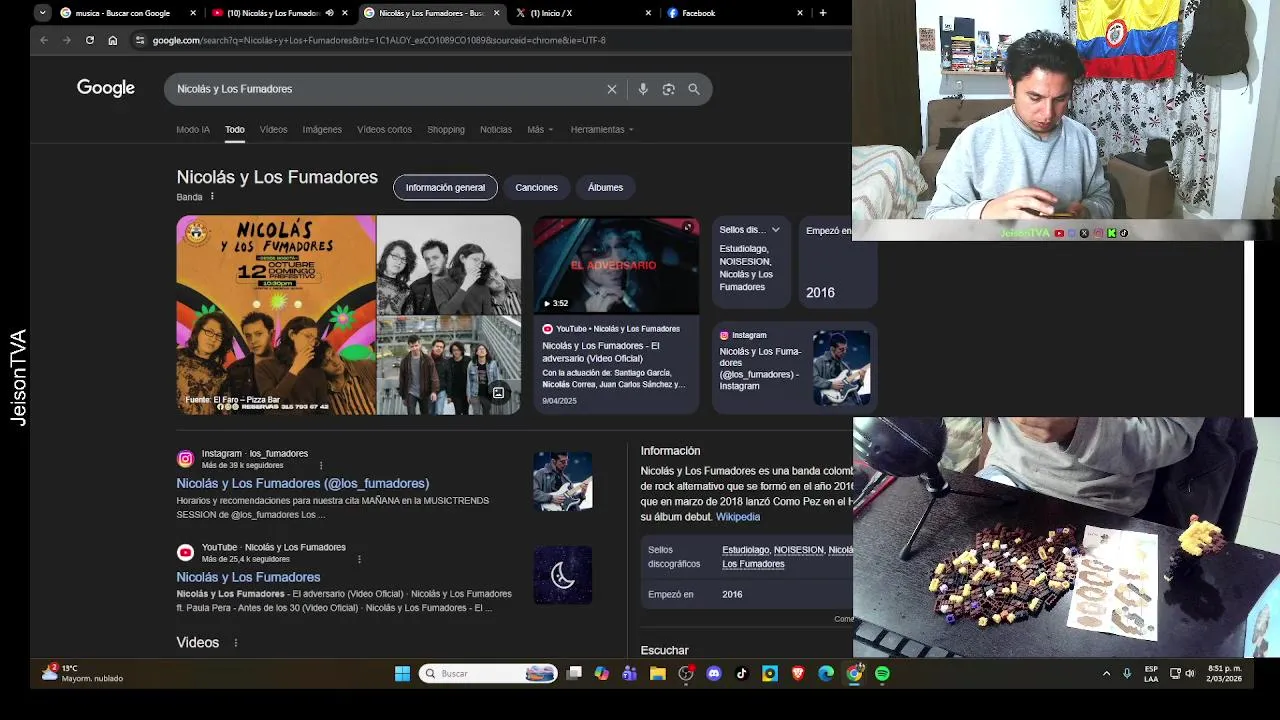Click the Álbumes chip
The image size is (1280, 720).
coord(605,187)
